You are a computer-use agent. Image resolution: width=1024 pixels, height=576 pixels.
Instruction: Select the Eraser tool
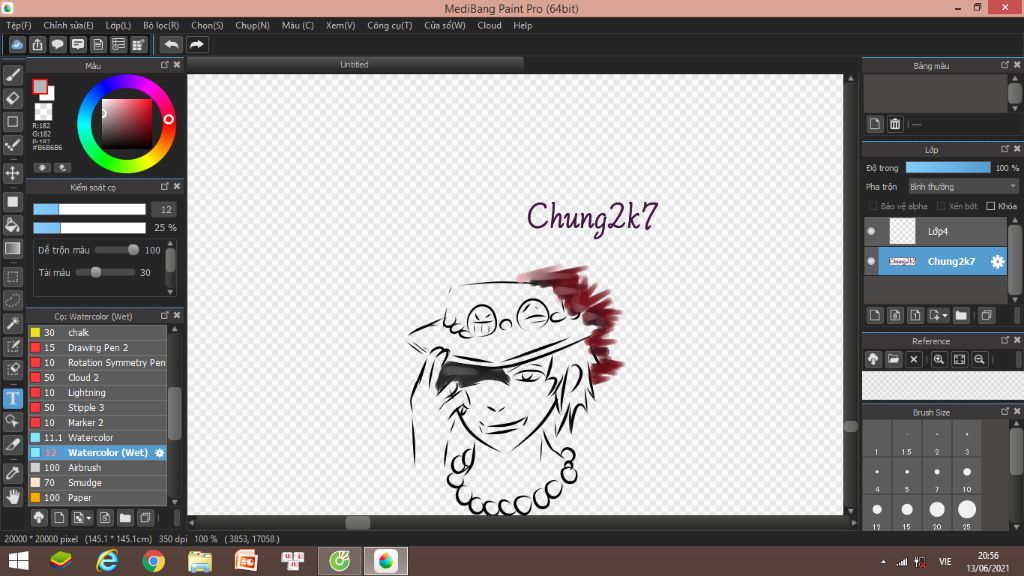click(12, 99)
